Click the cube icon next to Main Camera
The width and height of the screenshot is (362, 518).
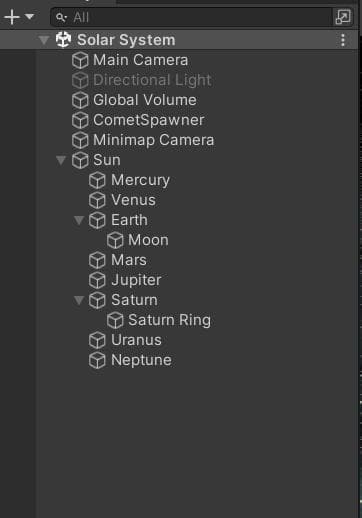(x=80, y=60)
